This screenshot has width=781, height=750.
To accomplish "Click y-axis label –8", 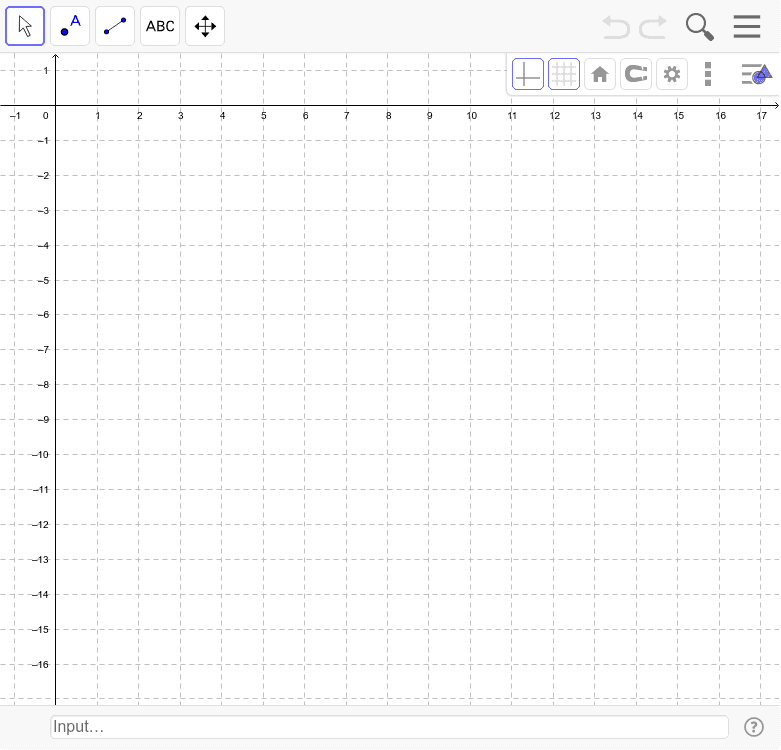I will point(44,384).
